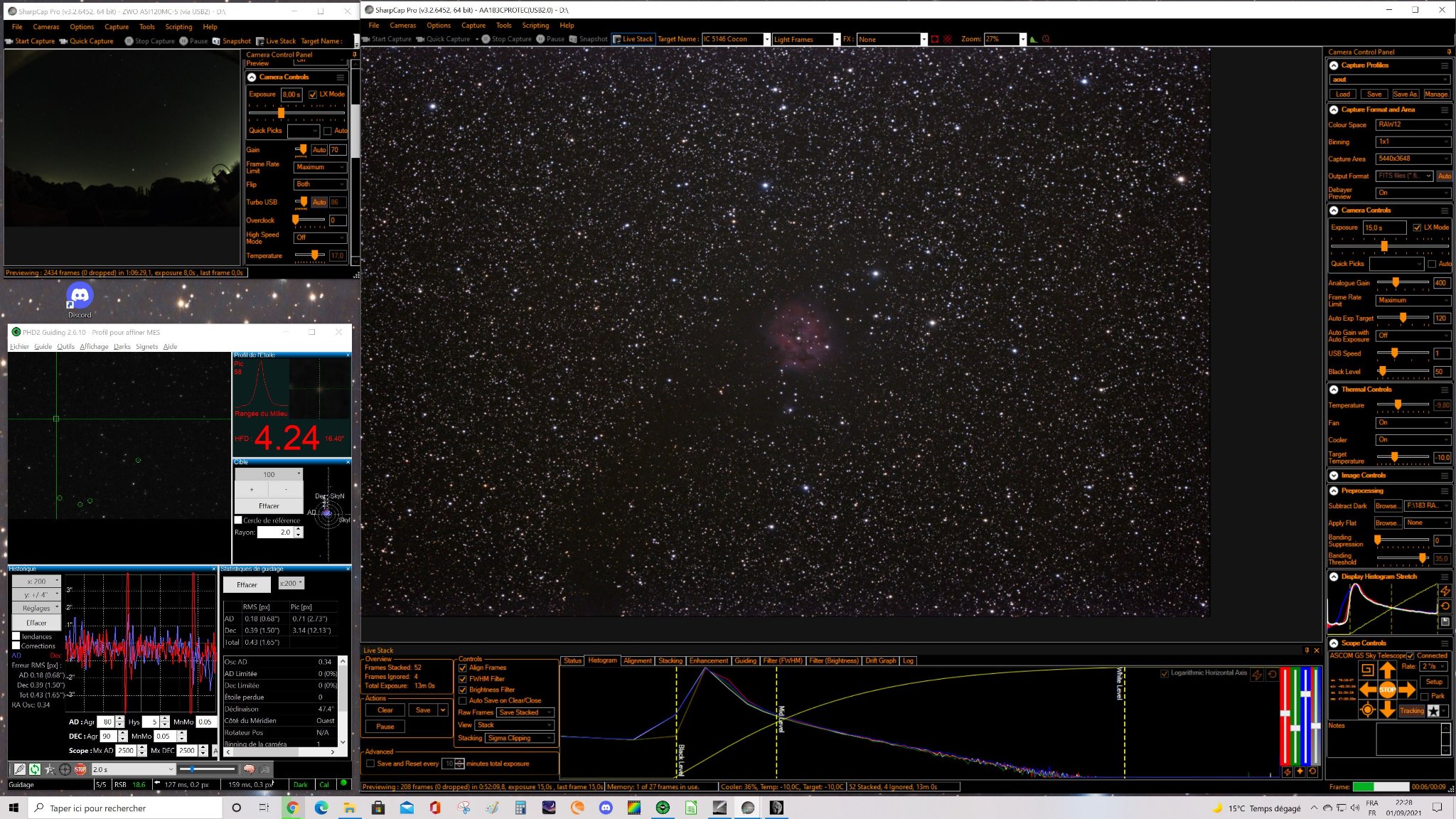Click the PHD2 connect equipment USB icon
The image size is (1456, 819).
19,769
